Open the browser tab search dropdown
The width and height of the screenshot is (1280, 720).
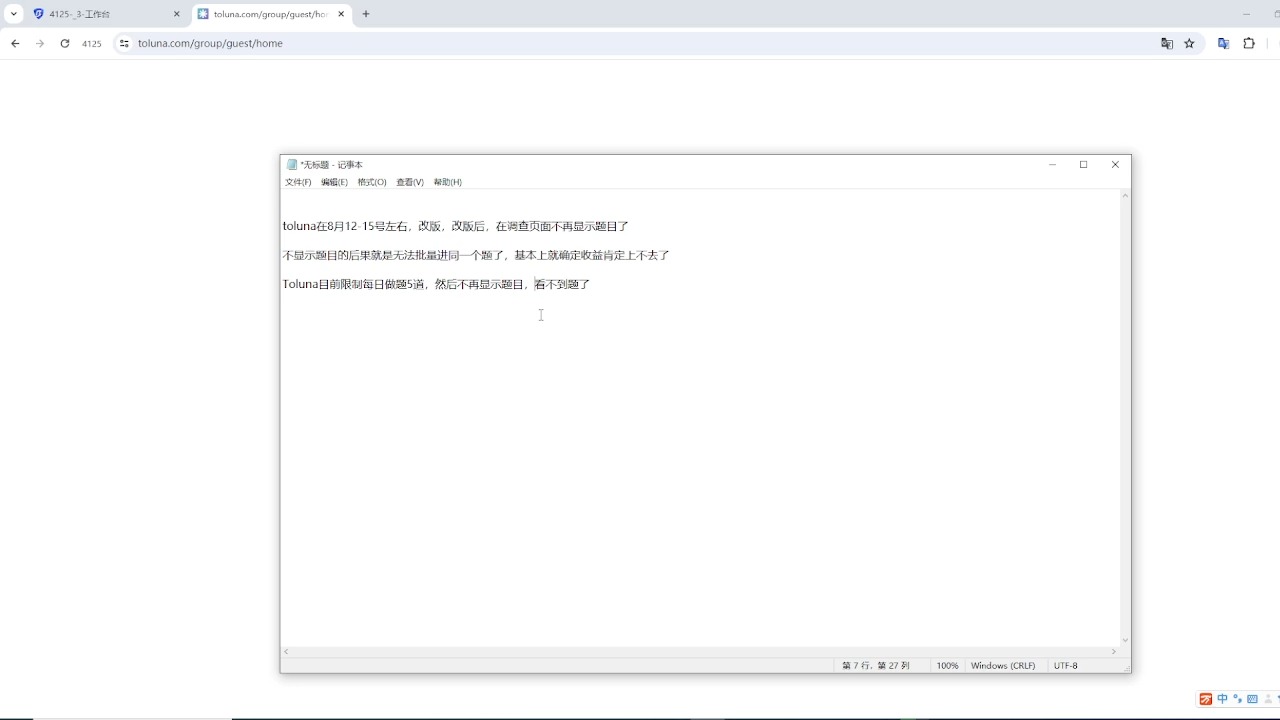tap(14, 14)
